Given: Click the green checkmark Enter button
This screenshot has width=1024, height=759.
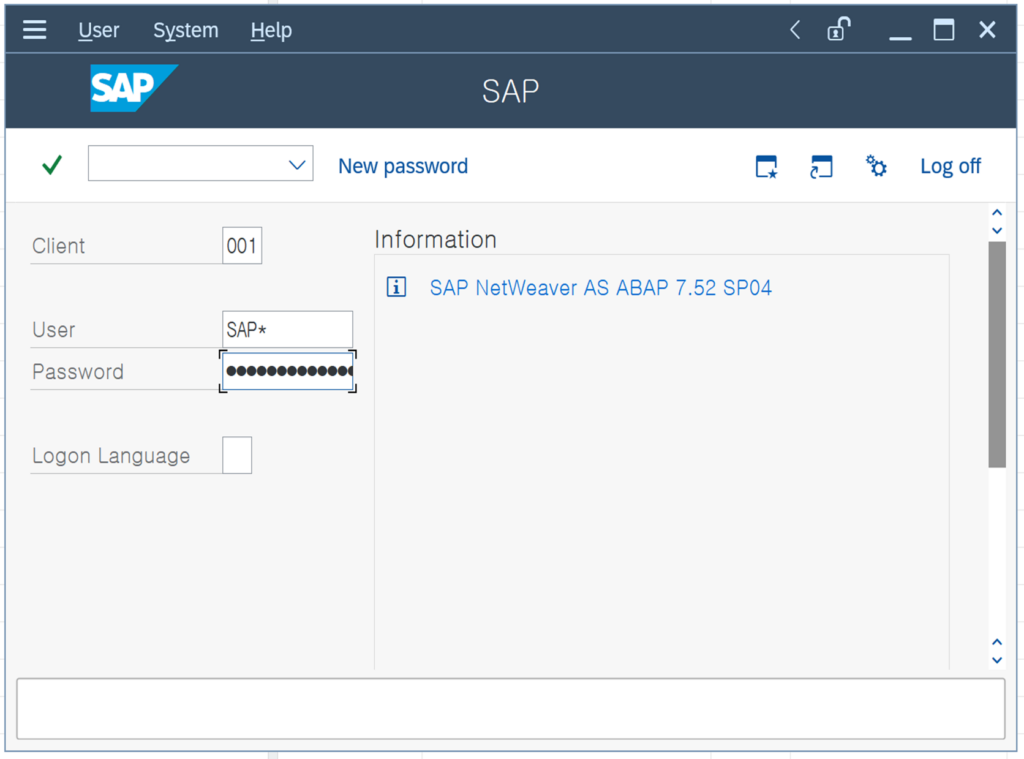Looking at the screenshot, I should click(52, 165).
